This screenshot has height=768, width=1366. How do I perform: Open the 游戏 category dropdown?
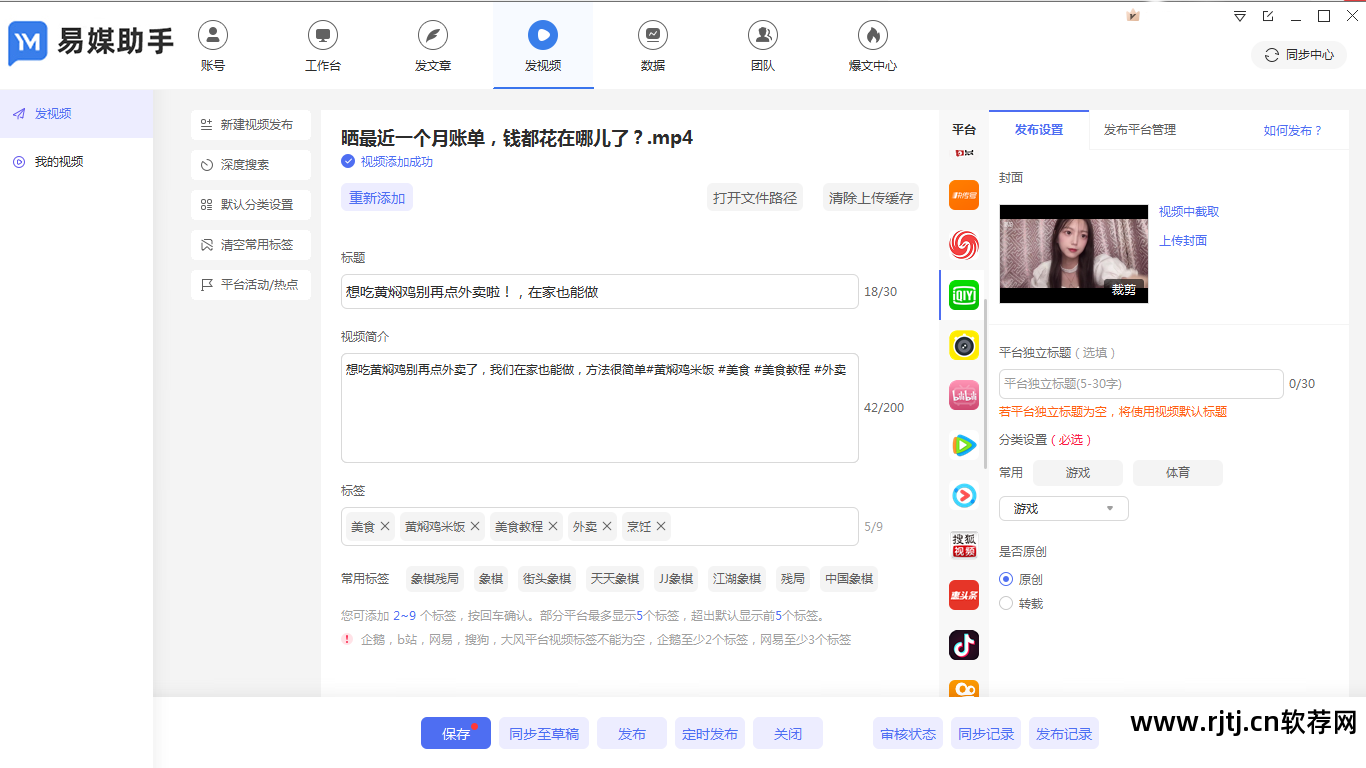coord(1063,509)
